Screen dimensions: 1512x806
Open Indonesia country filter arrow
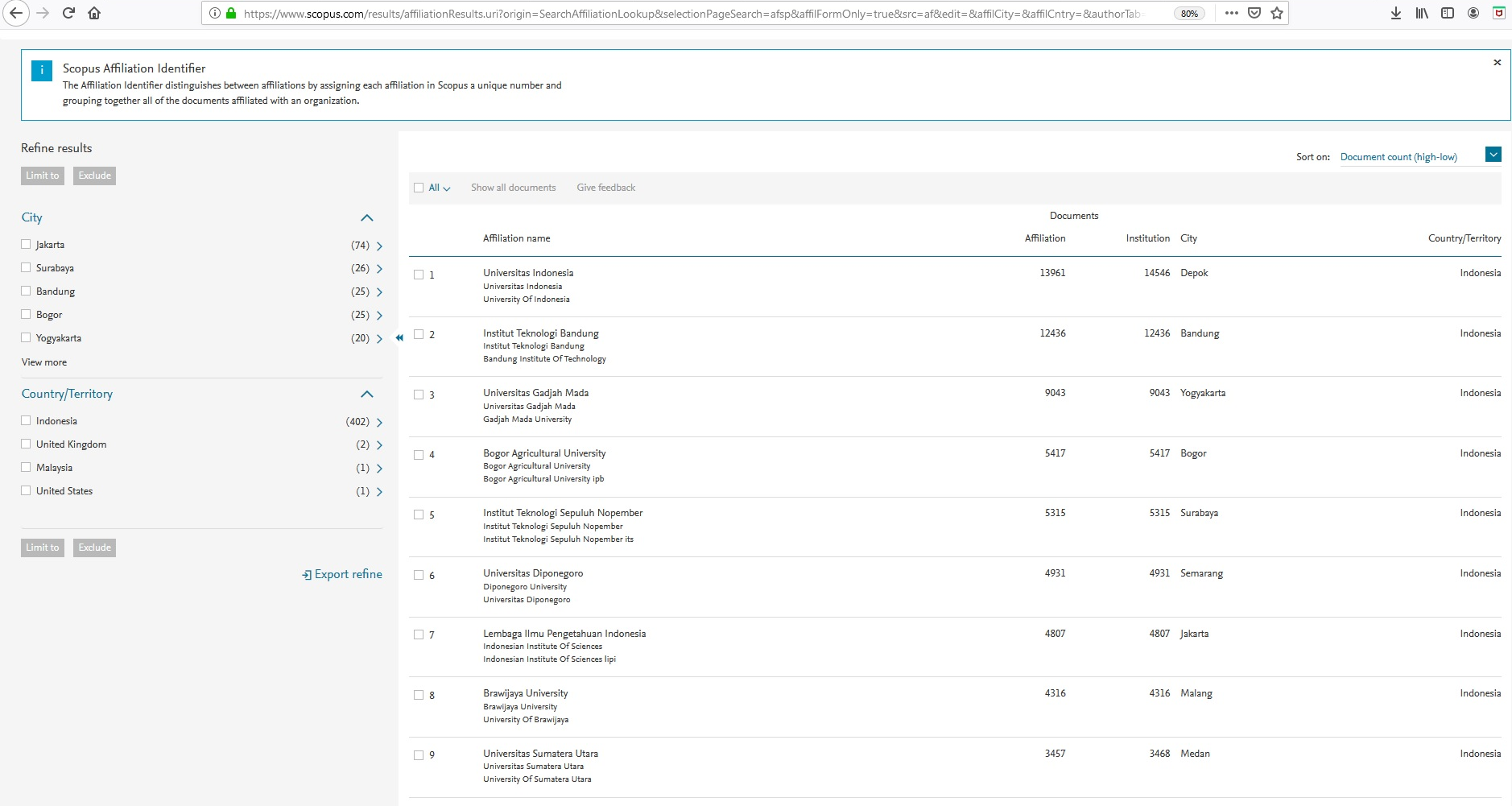pos(379,422)
